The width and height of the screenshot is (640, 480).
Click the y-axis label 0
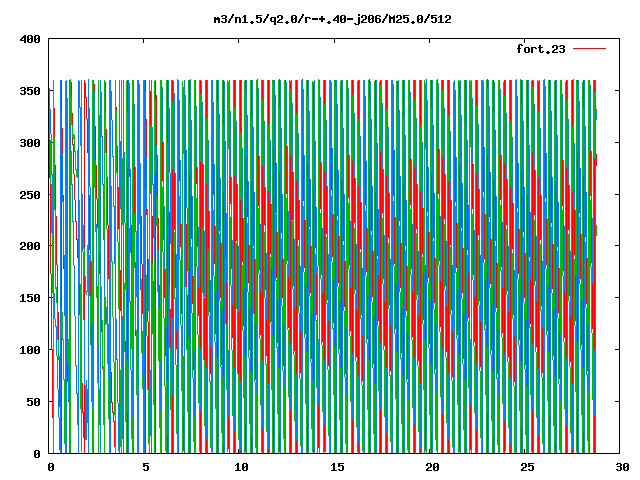(37, 454)
